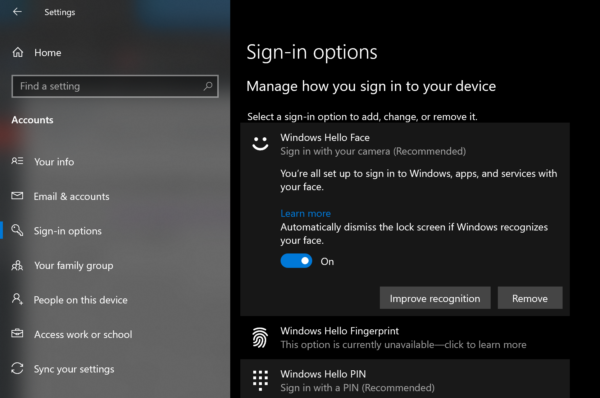This screenshot has width=600, height=398.
Task: Click the Windows Hello Face smiley icon
Action: coord(260,144)
